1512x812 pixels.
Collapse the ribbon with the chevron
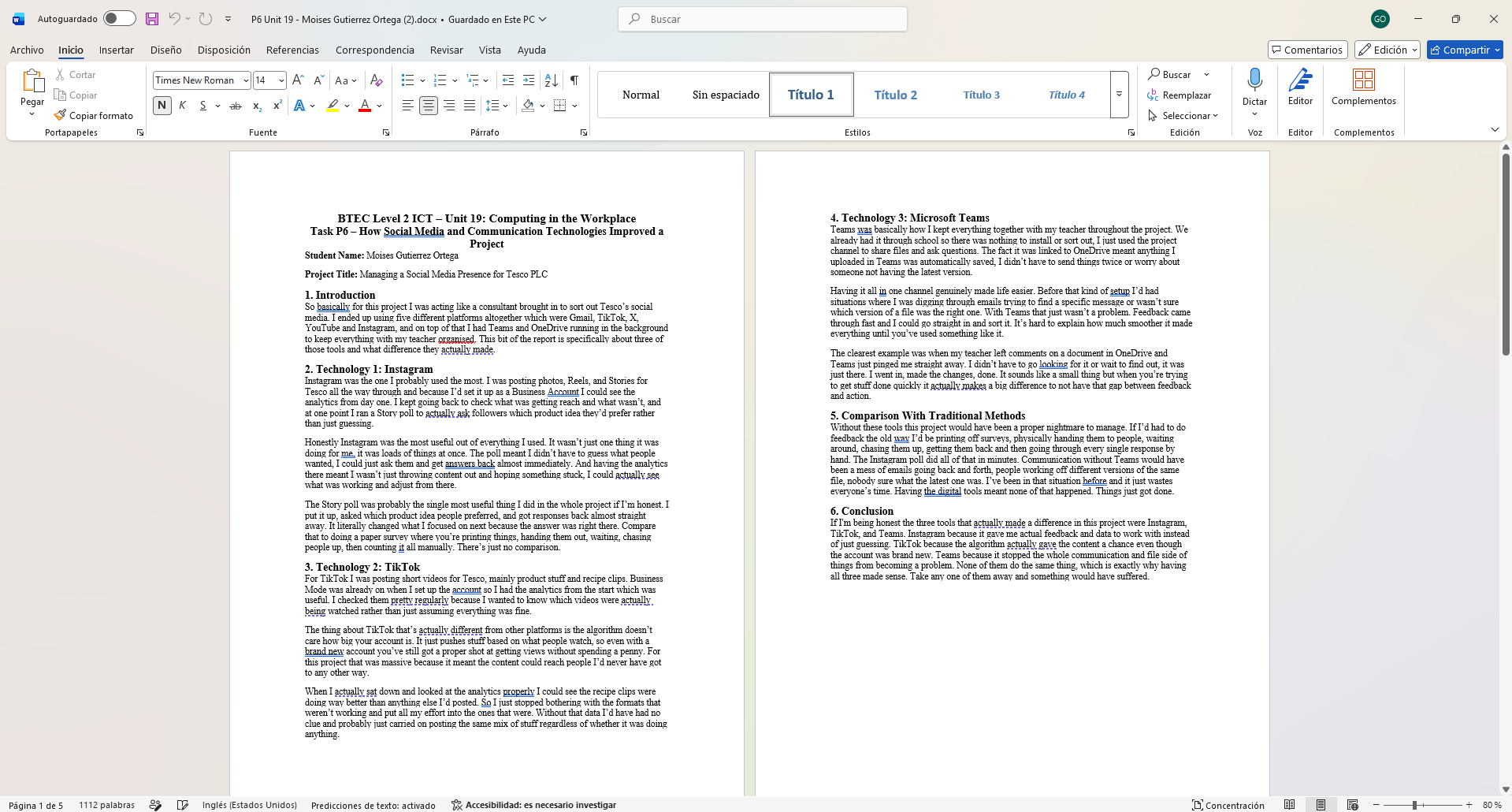pyautogui.click(x=1495, y=129)
